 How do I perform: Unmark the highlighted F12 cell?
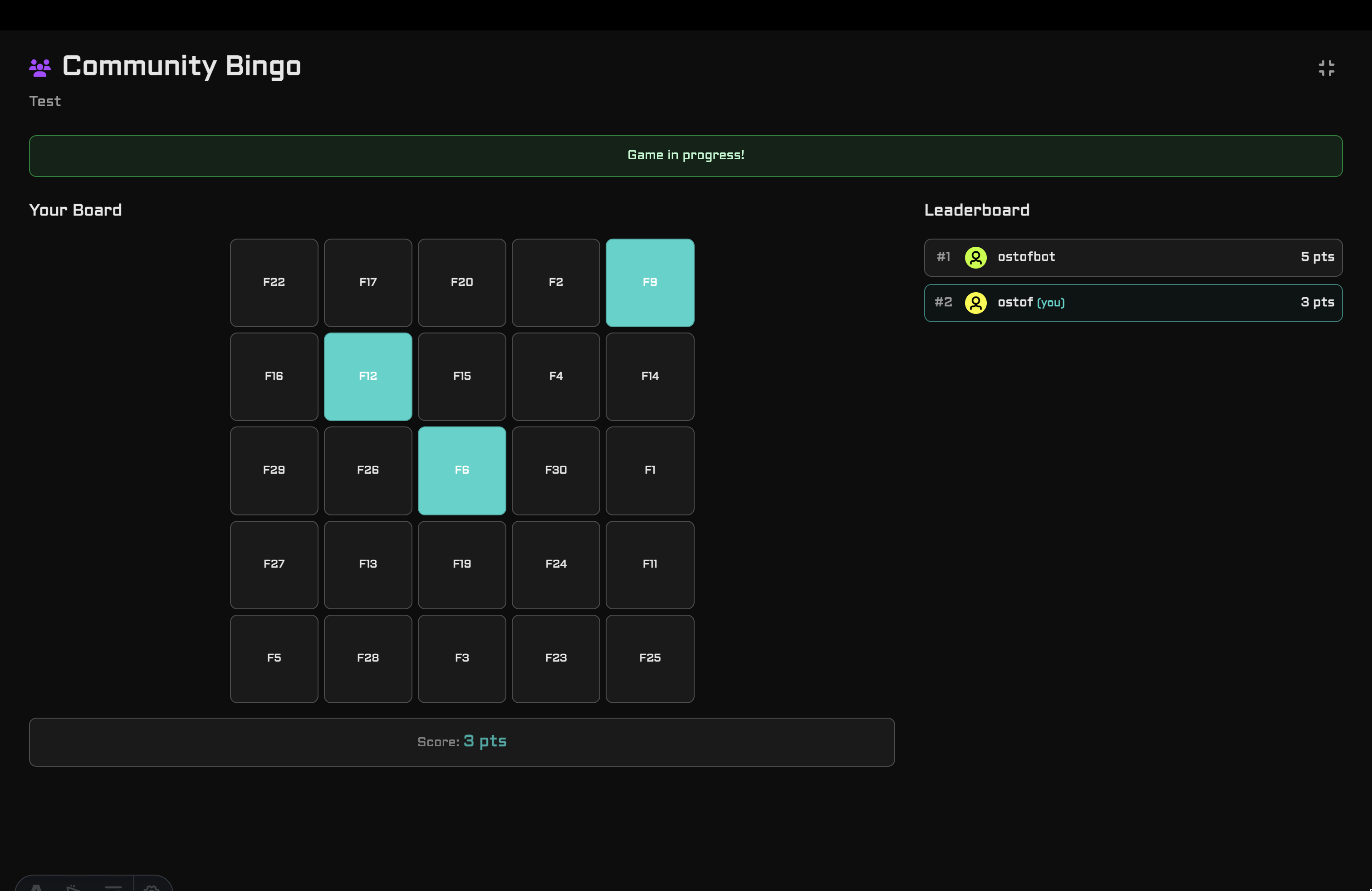coord(368,377)
